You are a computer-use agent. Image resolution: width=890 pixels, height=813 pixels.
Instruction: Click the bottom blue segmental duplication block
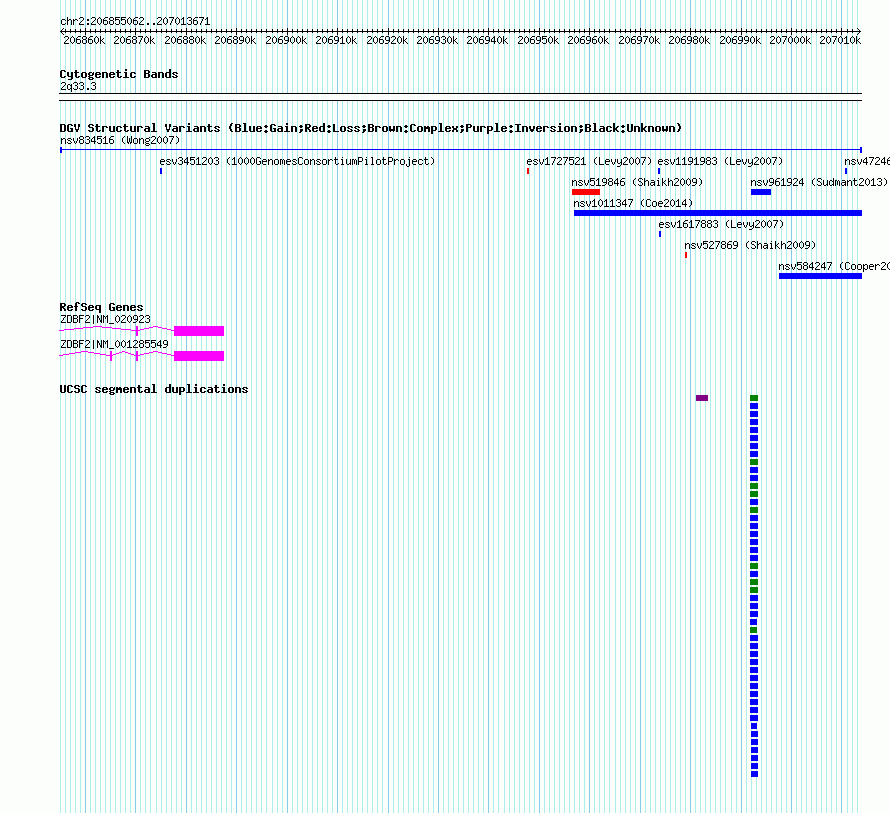[754, 774]
